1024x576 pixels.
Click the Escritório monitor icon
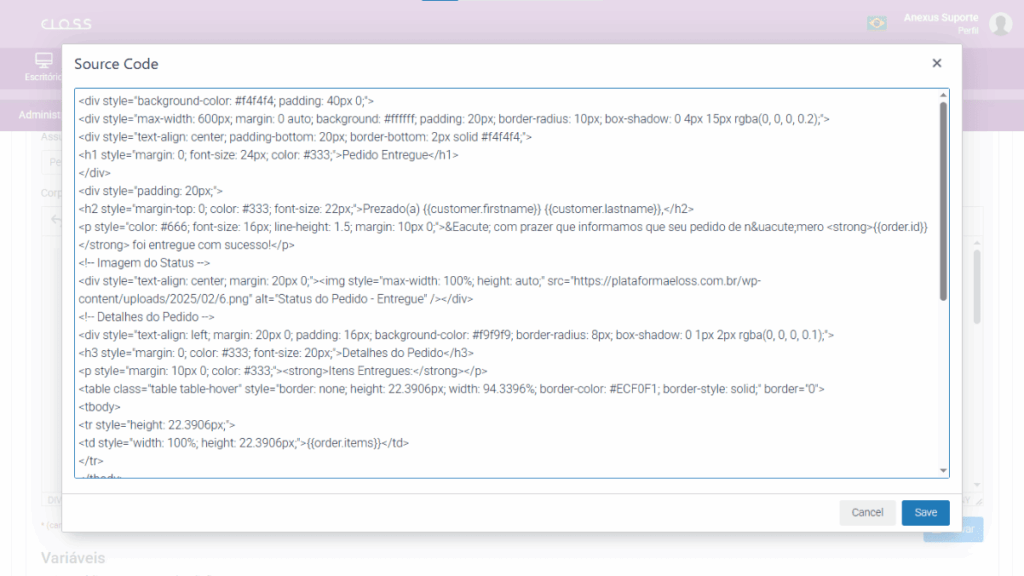[x=43, y=61]
